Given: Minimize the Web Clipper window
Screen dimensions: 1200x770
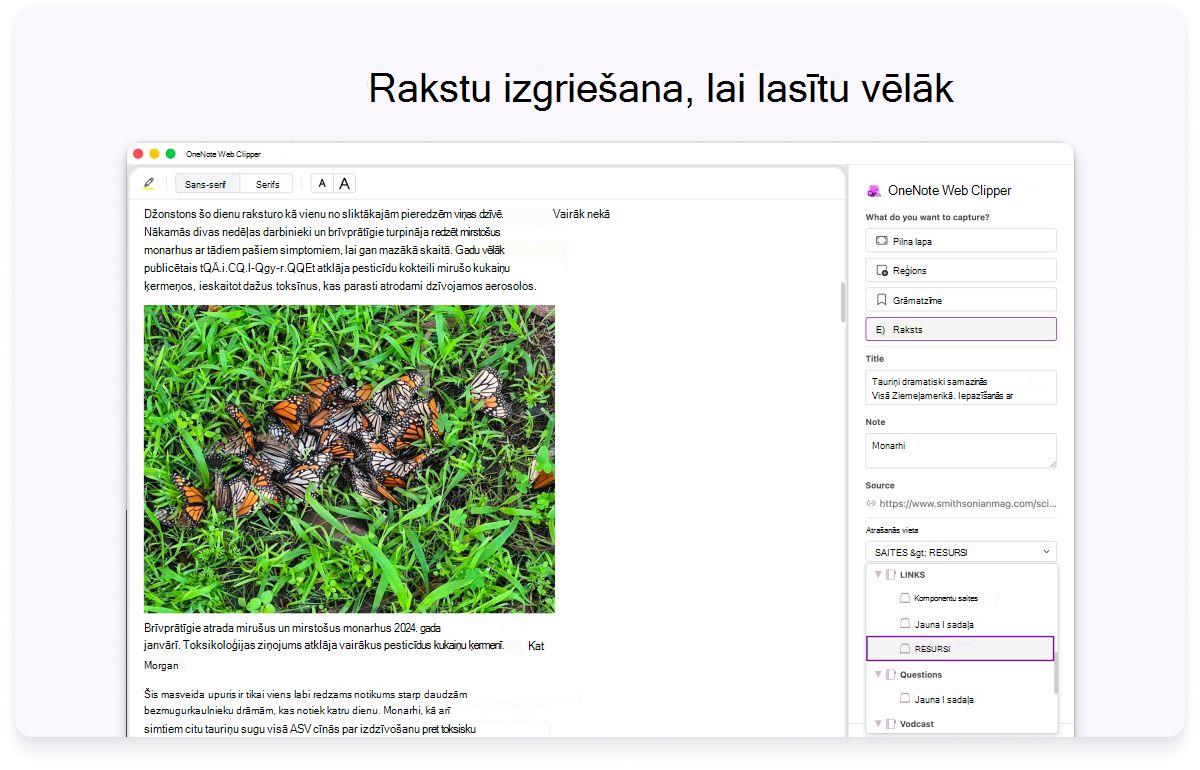Looking at the screenshot, I should coord(154,154).
